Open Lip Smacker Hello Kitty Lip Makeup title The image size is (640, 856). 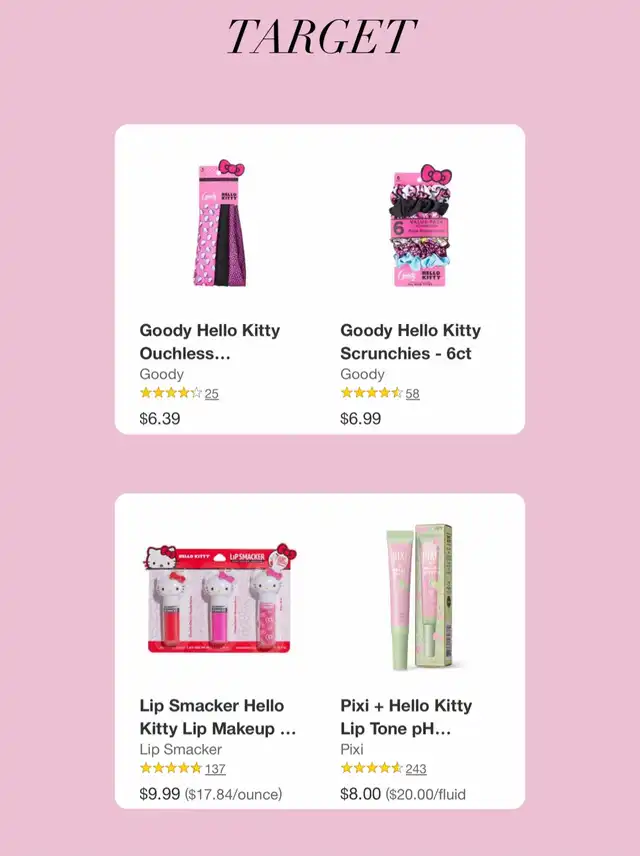[x=218, y=717]
